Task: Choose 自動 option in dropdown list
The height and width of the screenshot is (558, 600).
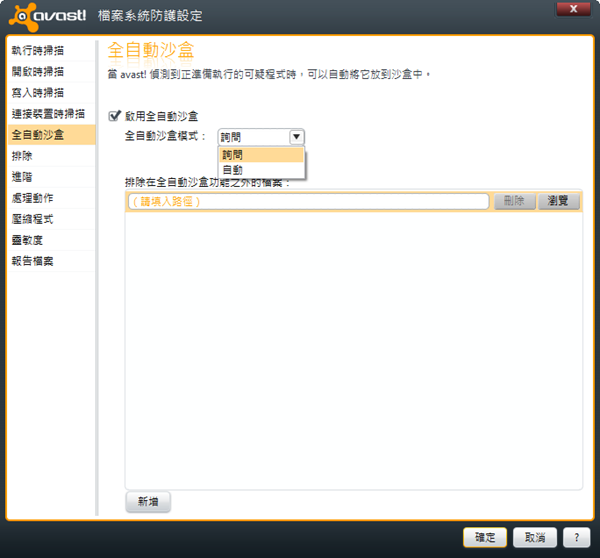Action: click(261, 170)
